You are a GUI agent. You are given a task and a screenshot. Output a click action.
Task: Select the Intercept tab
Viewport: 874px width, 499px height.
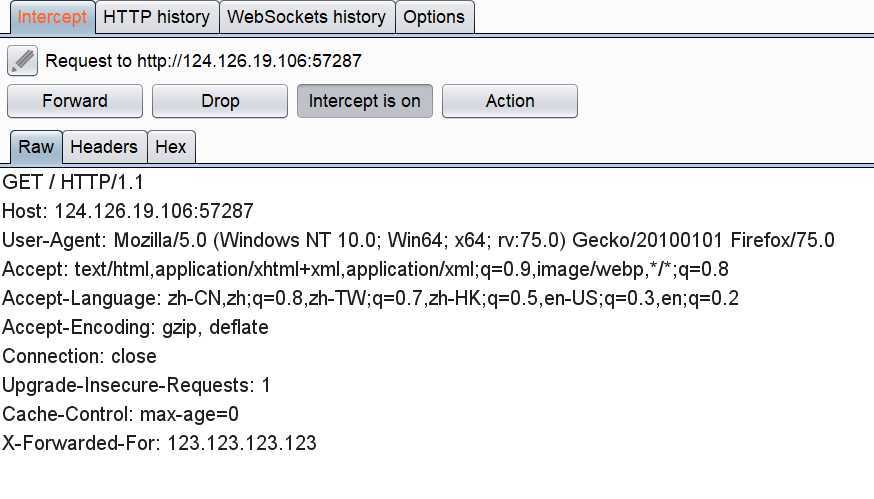pos(52,17)
